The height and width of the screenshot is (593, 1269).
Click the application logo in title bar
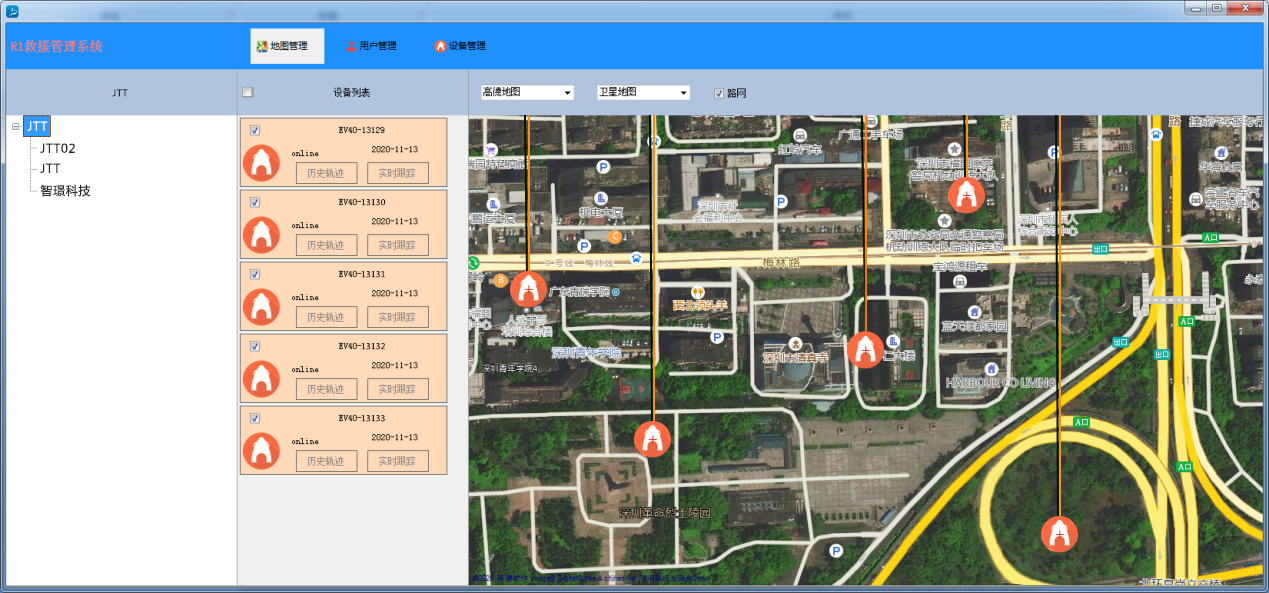[x=13, y=9]
